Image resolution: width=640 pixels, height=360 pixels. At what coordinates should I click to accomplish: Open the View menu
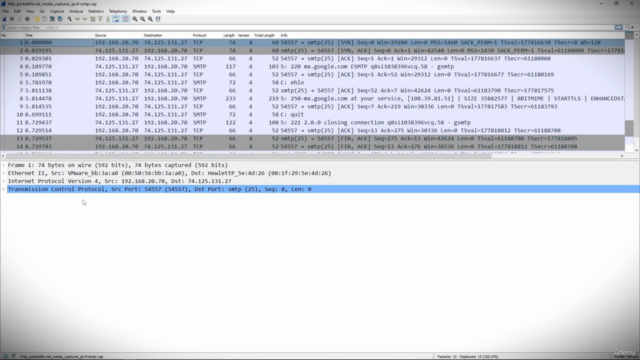pyautogui.click(x=30, y=11)
